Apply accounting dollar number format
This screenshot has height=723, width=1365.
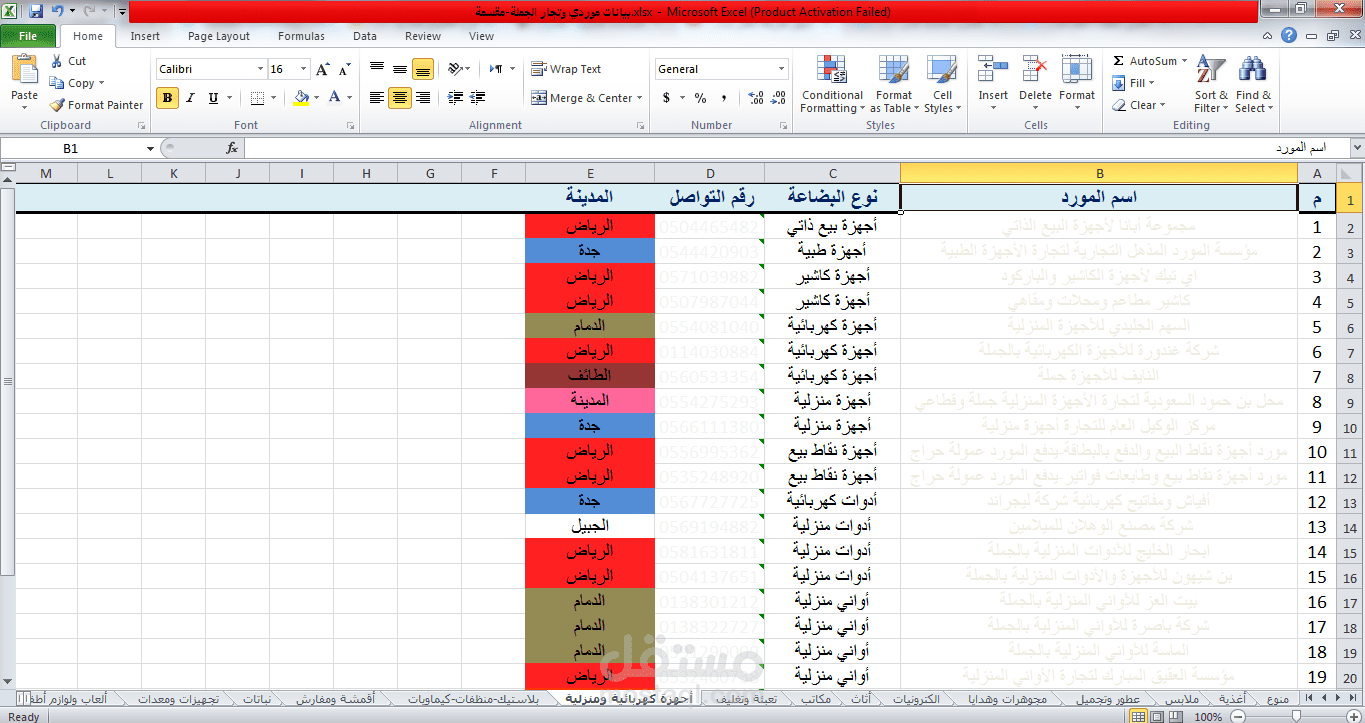coord(667,98)
